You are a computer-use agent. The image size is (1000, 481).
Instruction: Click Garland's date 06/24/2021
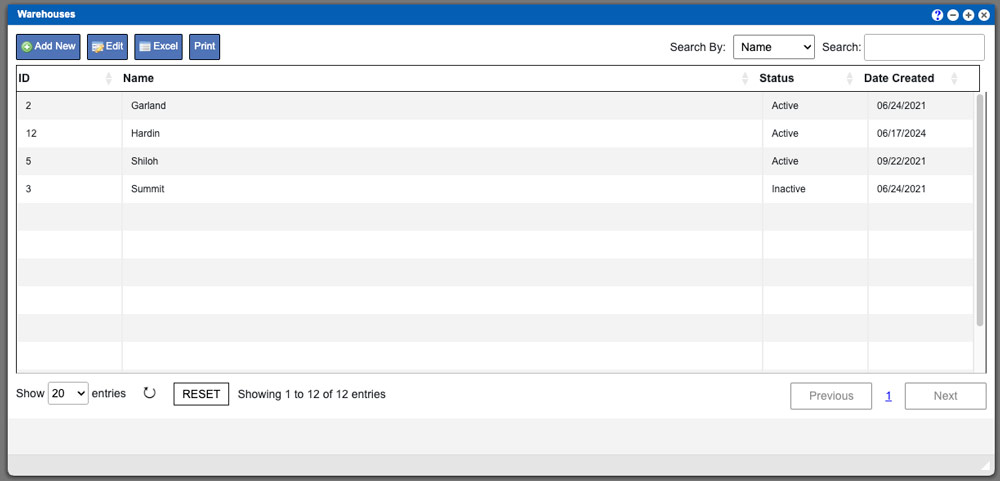point(901,106)
